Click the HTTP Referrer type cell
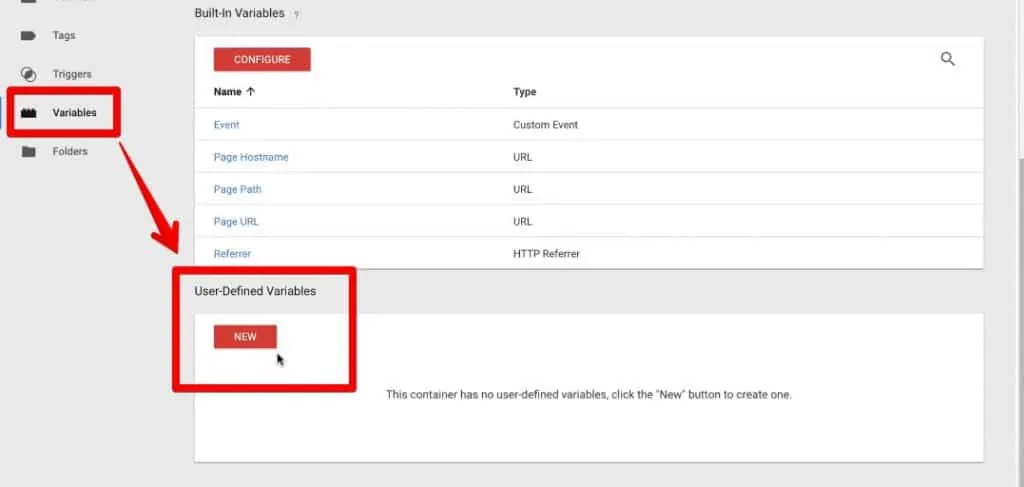 click(x=546, y=253)
